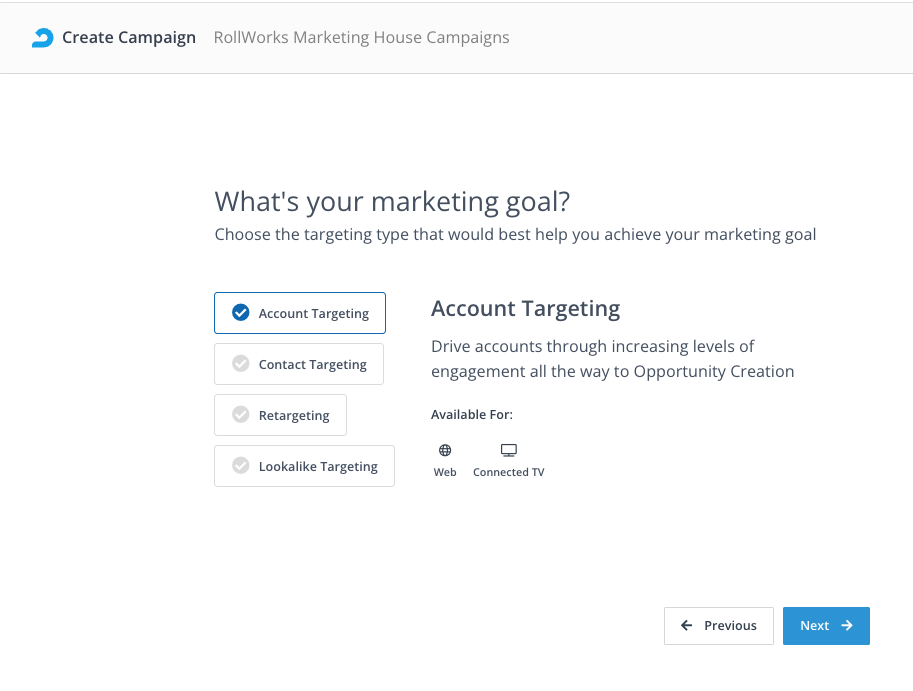Click the left arrow icon on Previous

pyautogui.click(x=687, y=626)
